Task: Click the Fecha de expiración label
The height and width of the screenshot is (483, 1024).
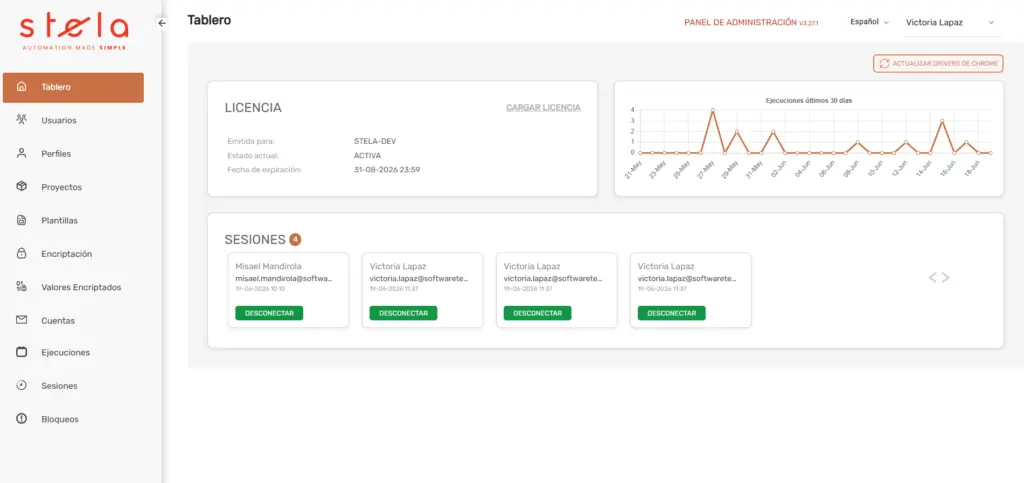Action: (264, 170)
